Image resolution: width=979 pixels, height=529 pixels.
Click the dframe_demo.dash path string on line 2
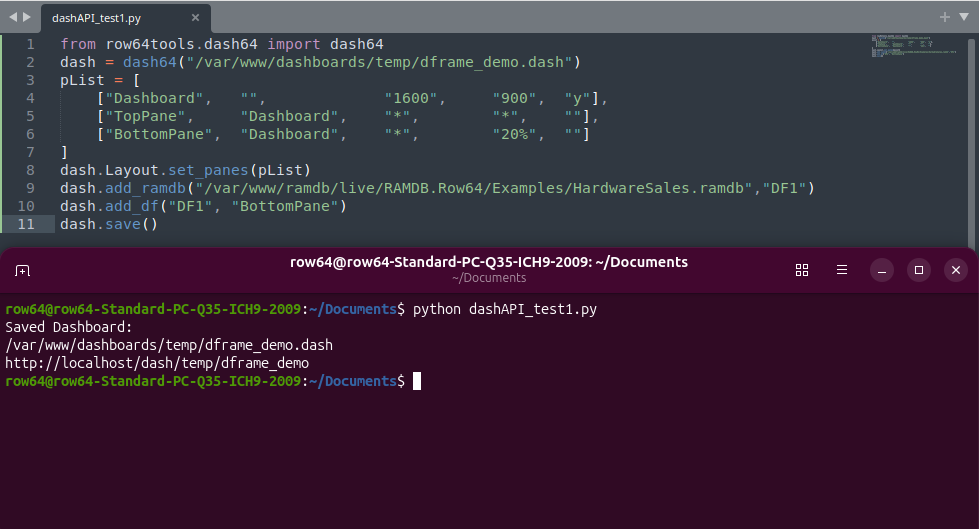380,62
